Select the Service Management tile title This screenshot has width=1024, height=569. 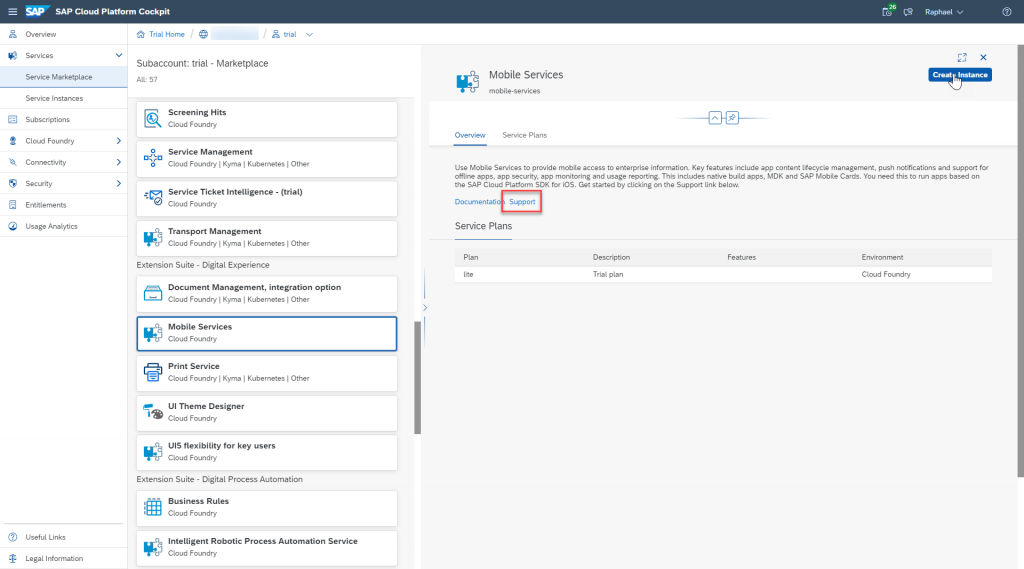click(210, 152)
